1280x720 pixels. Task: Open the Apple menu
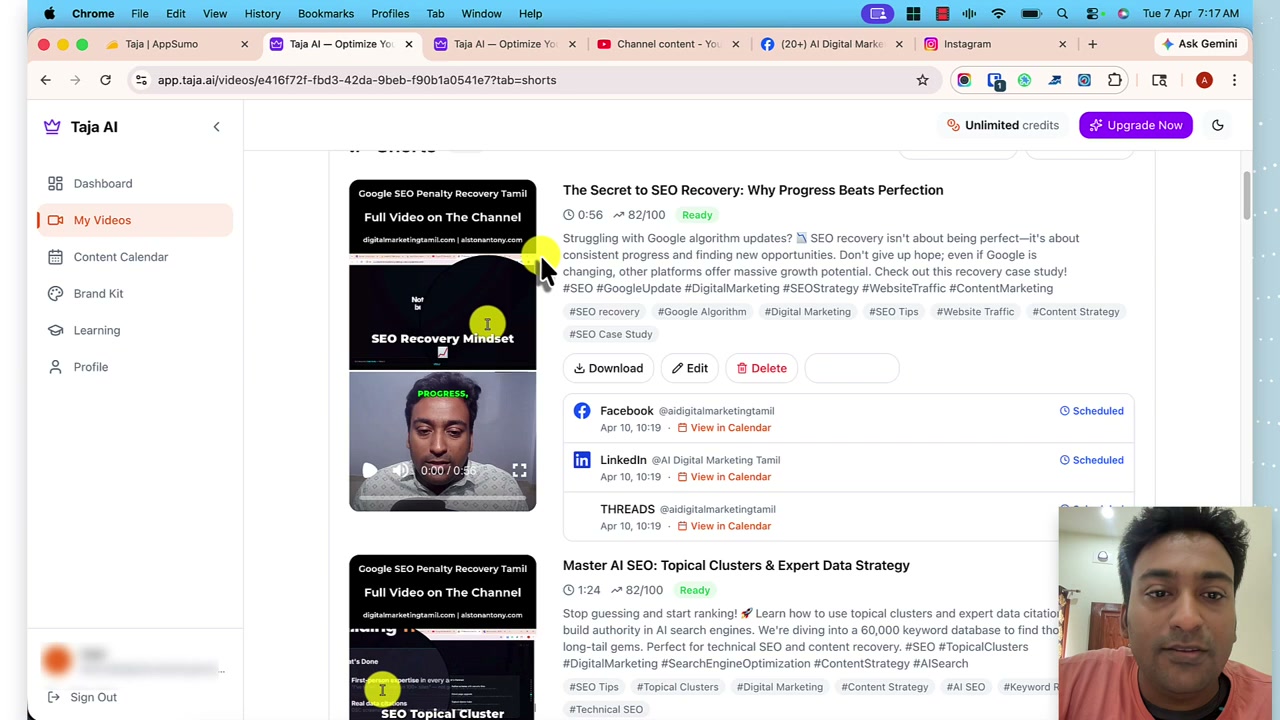point(49,14)
